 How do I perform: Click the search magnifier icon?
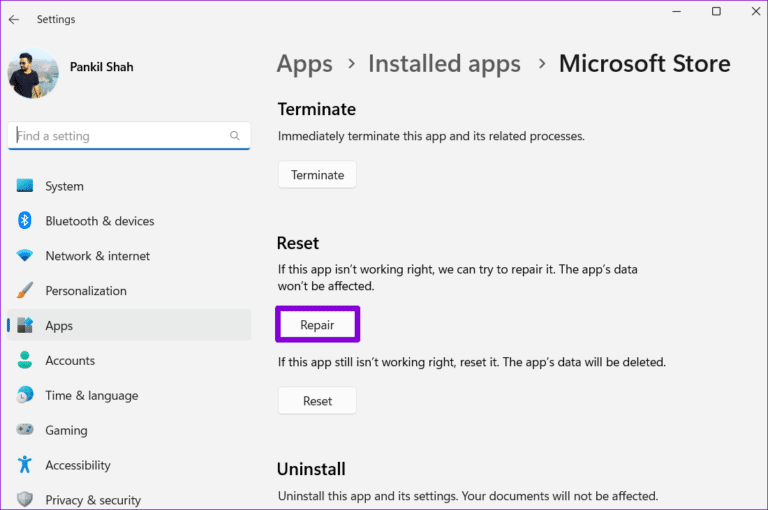coord(235,136)
